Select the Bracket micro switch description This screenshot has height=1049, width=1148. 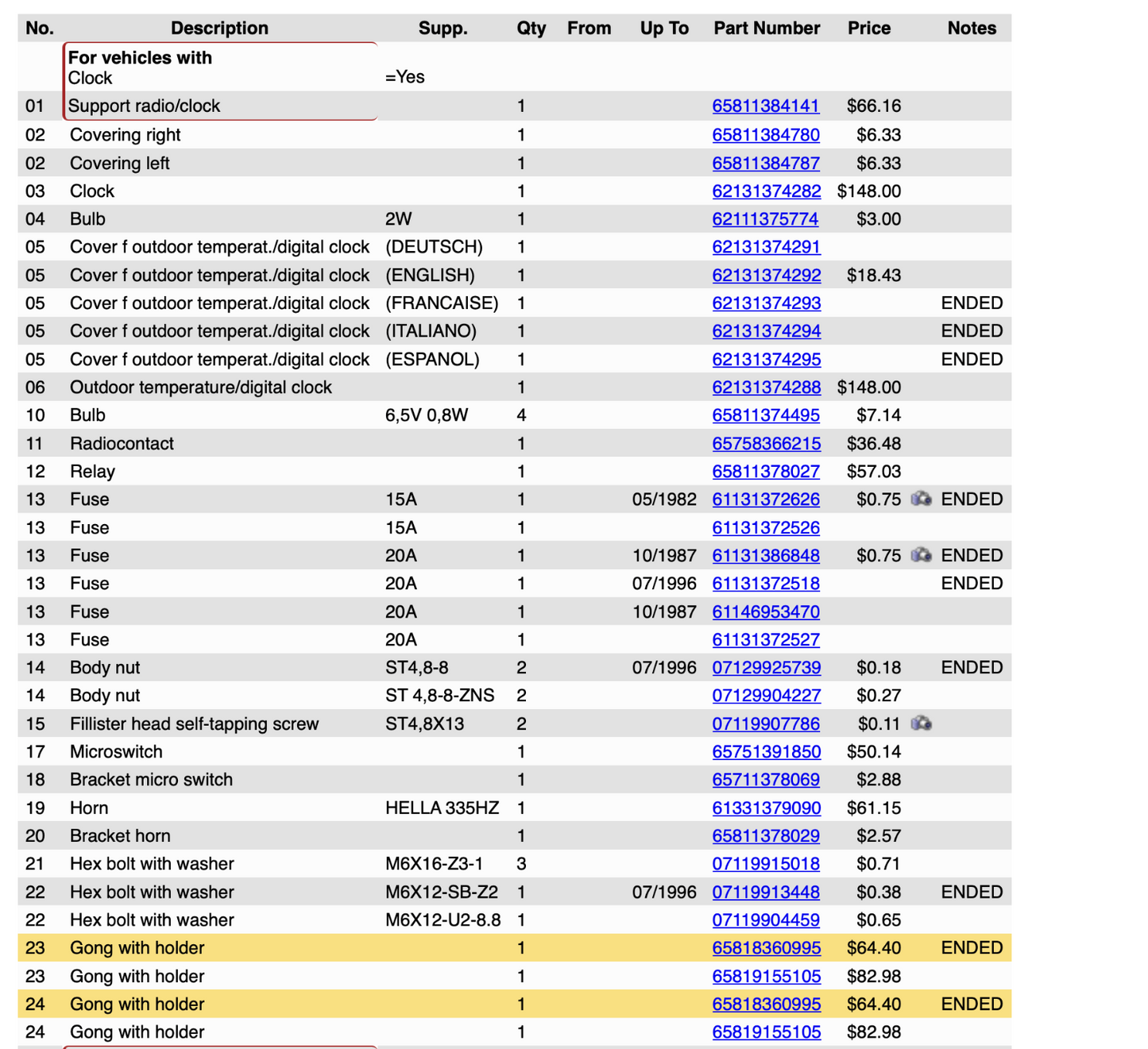click(151, 780)
